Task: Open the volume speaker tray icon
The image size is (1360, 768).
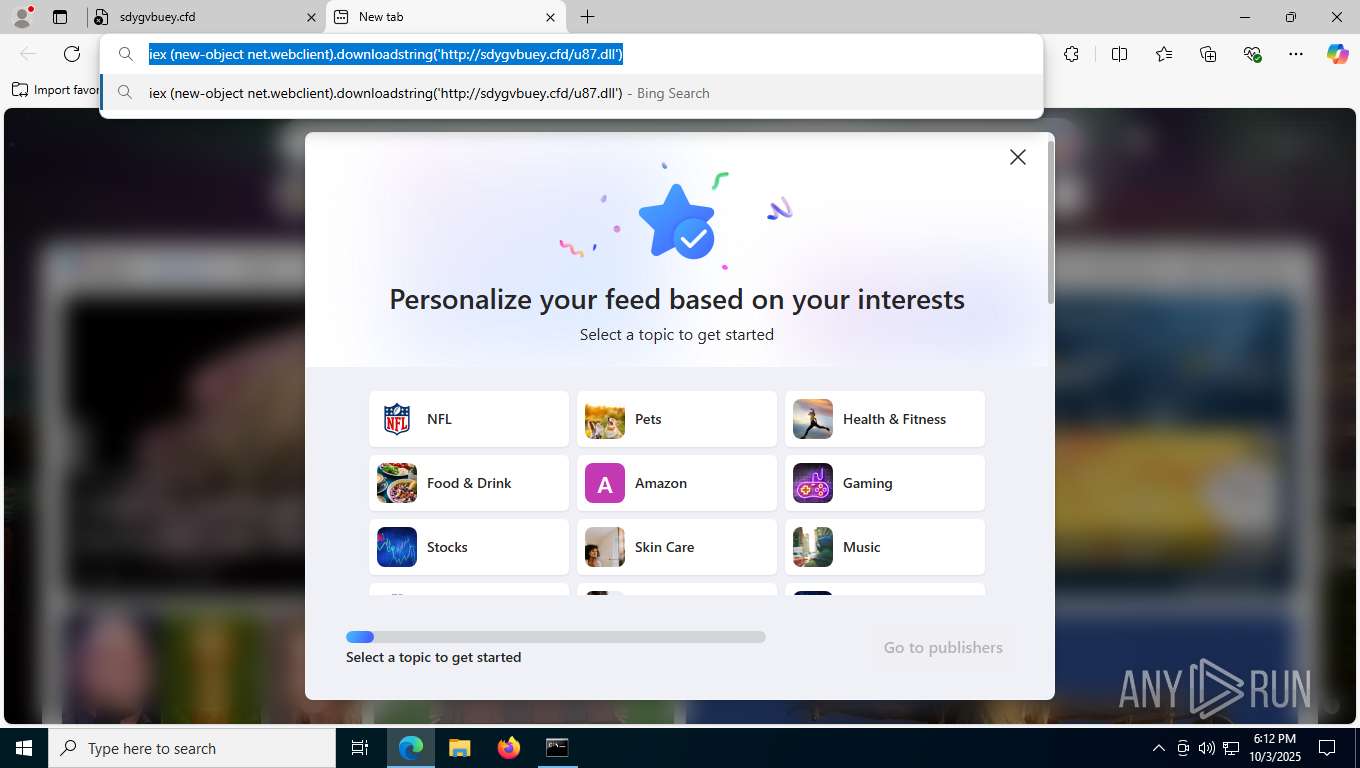Action: [x=1206, y=748]
